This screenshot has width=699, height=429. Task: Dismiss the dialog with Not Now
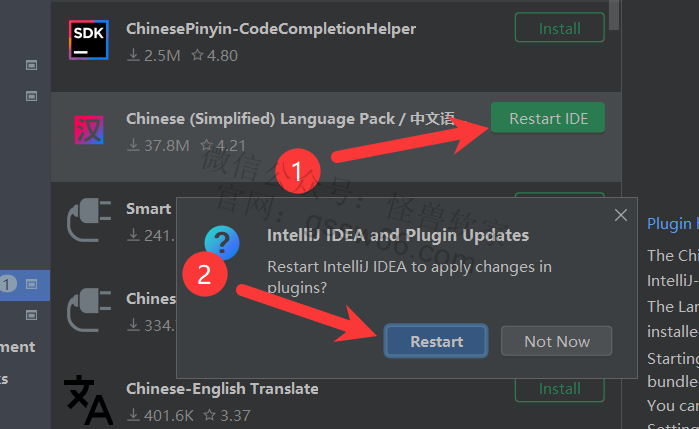pos(557,341)
